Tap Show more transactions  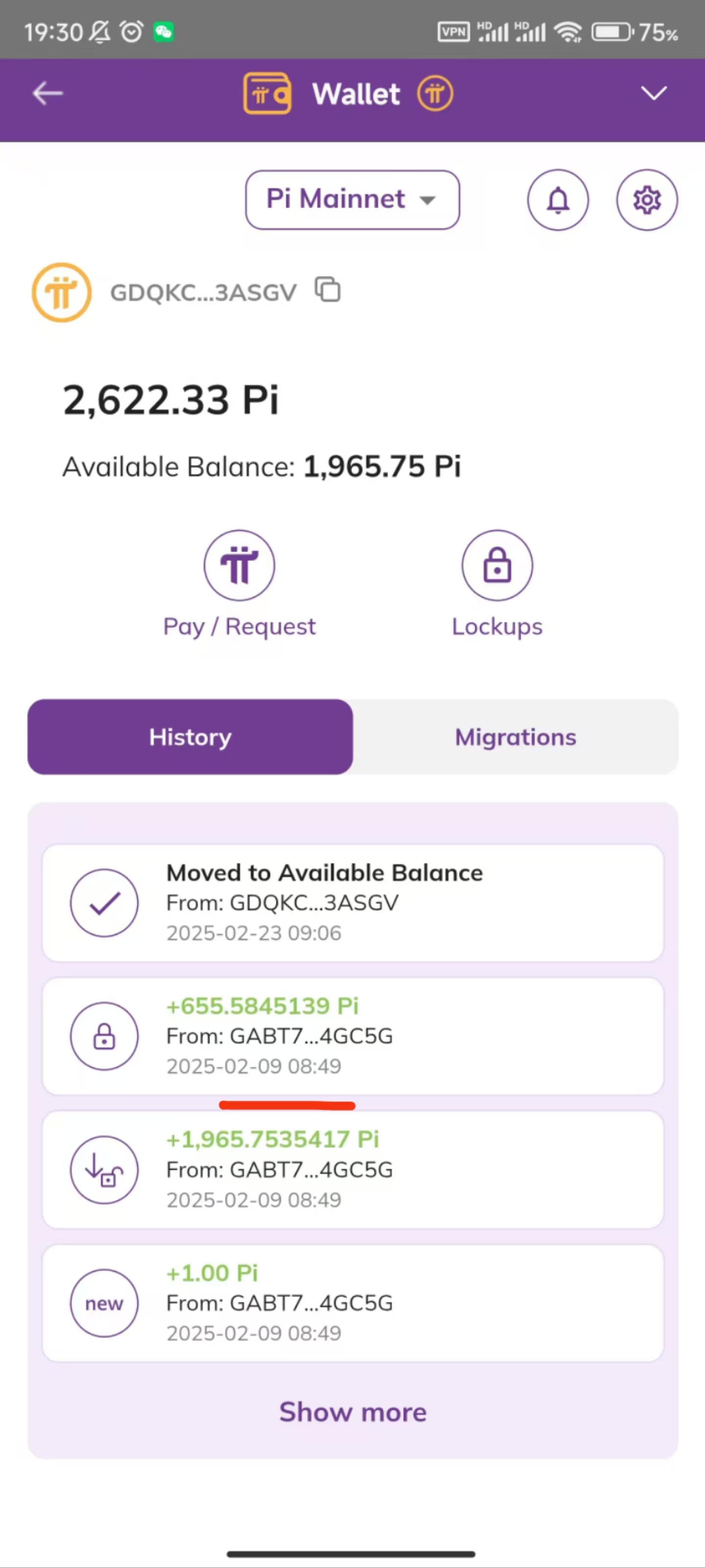[x=353, y=1412]
